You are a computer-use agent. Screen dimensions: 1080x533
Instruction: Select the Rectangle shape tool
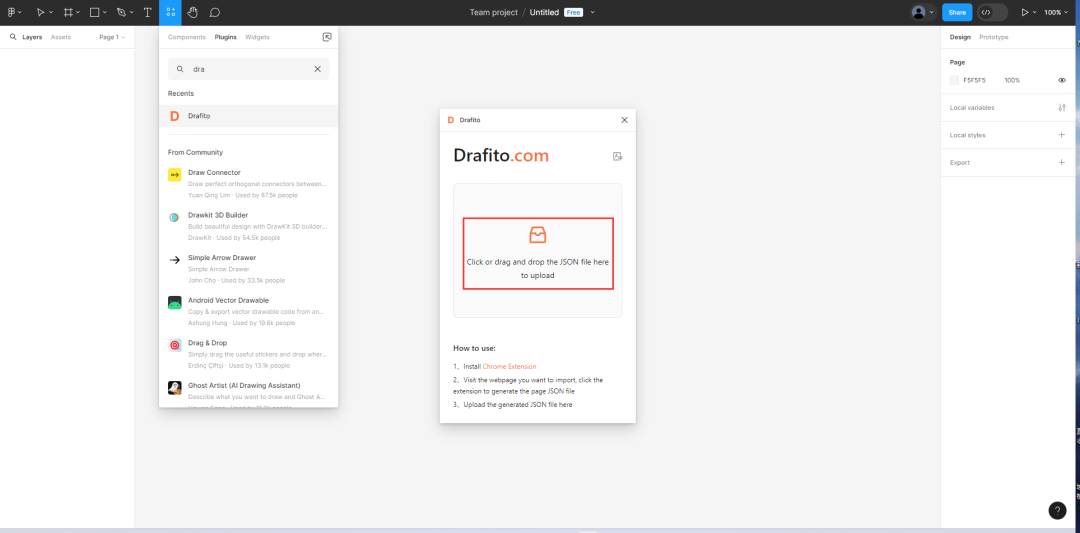point(95,12)
